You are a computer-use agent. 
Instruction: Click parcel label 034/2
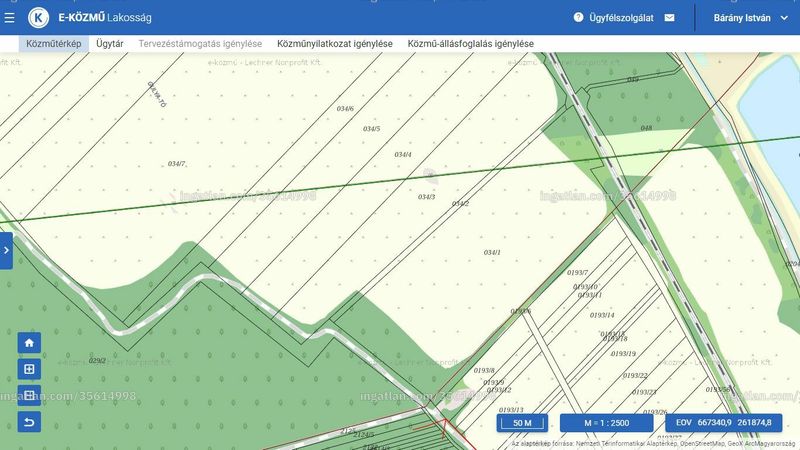pos(460,204)
